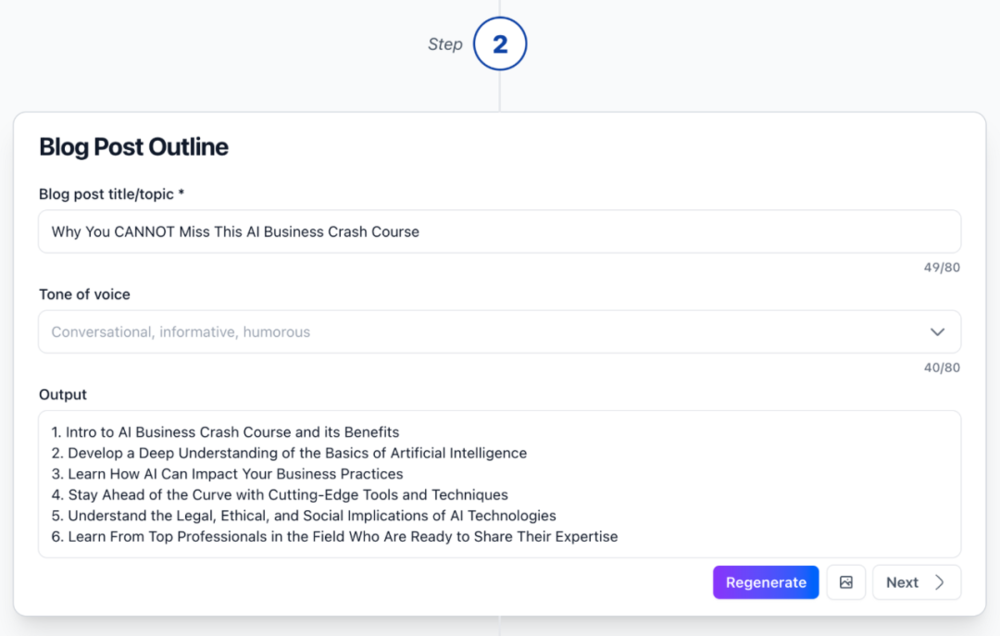Click outline item 3, Learn How AI Can Impact
Screen dimensions: 1000x636
[x=228, y=474]
